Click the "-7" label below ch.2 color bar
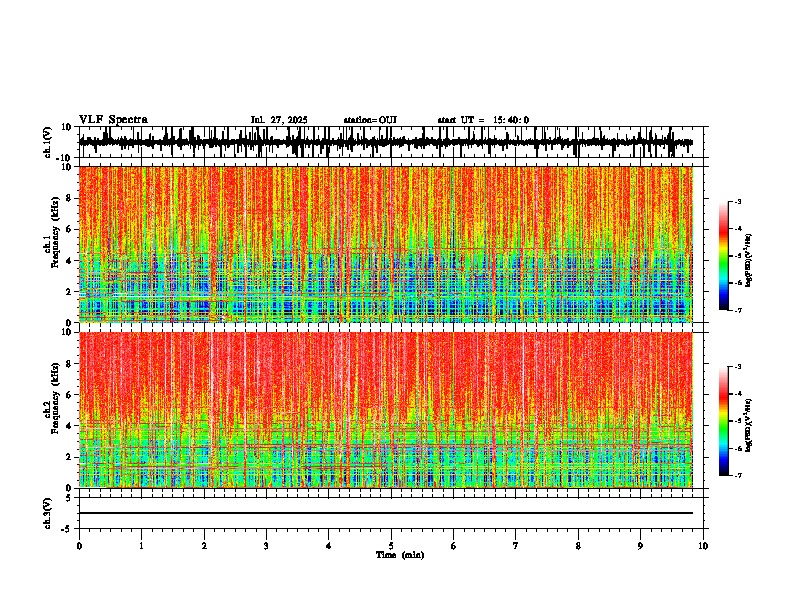The image size is (792, 612). coord(738,475)
